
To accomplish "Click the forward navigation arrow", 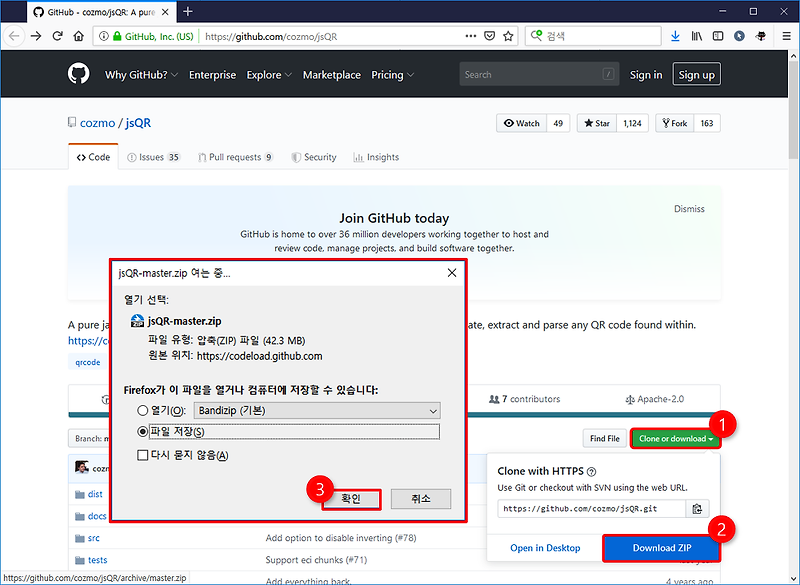I will [36, 36].
